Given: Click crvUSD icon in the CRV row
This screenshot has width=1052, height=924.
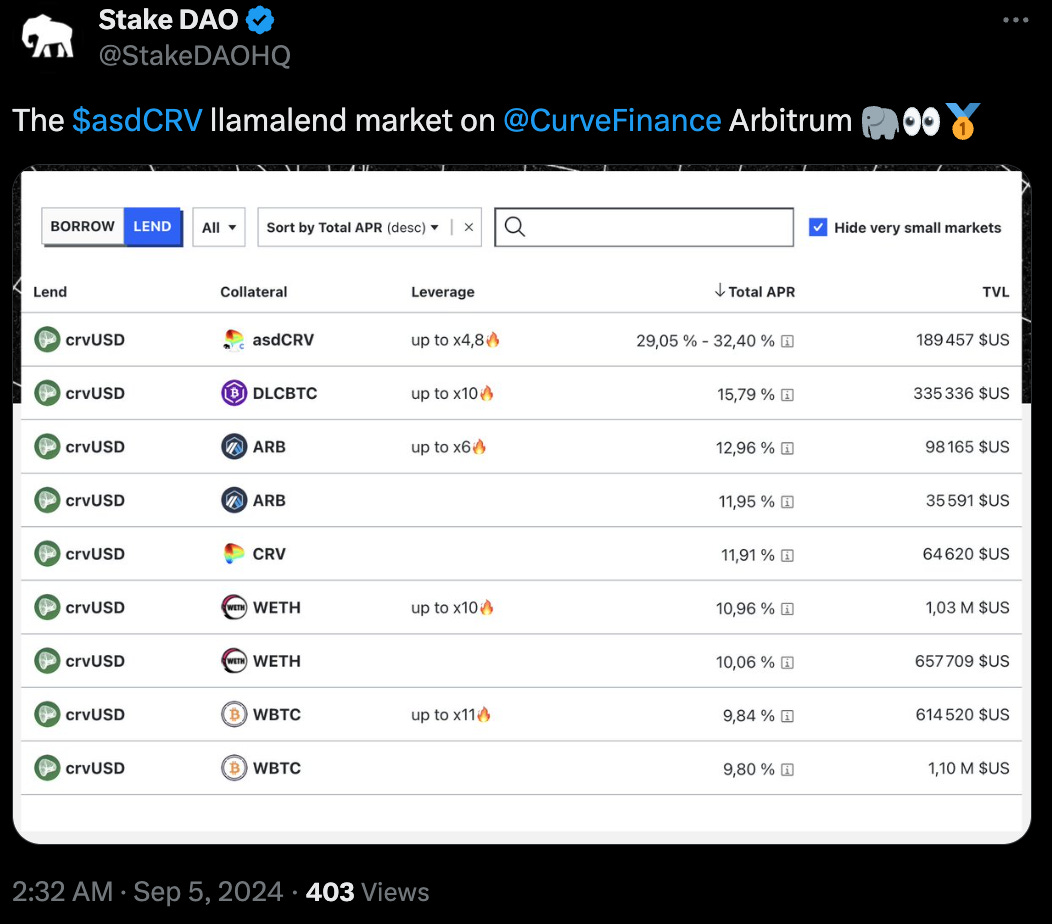Looking at the screenshot, I should click(x=47, y=554).
